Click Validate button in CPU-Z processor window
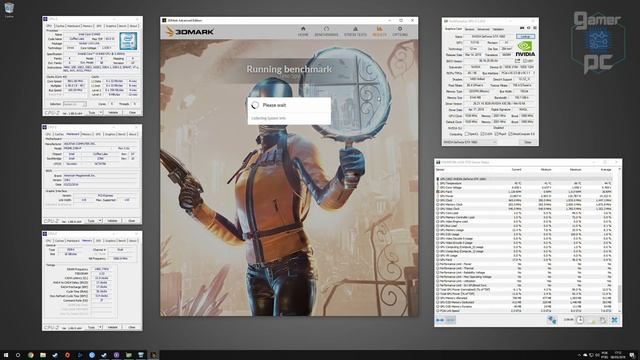The height and width of the screenshot is (360, 640). [x=113, y=112]
